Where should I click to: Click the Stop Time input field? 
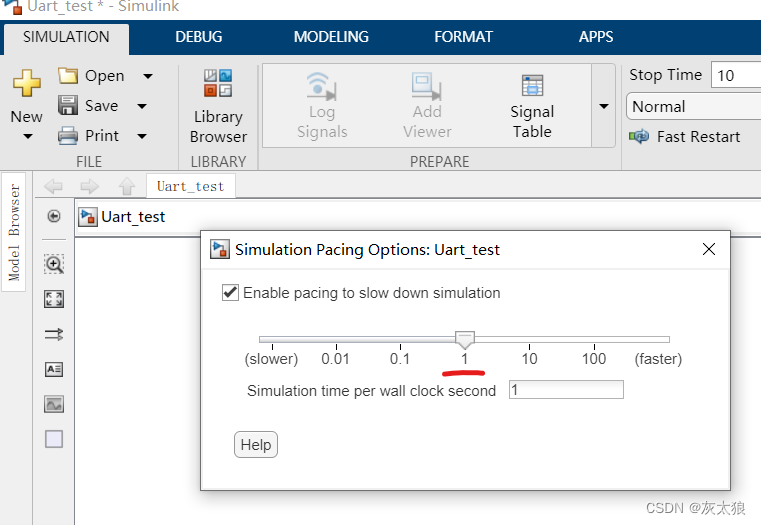click(x=736, y=75)
